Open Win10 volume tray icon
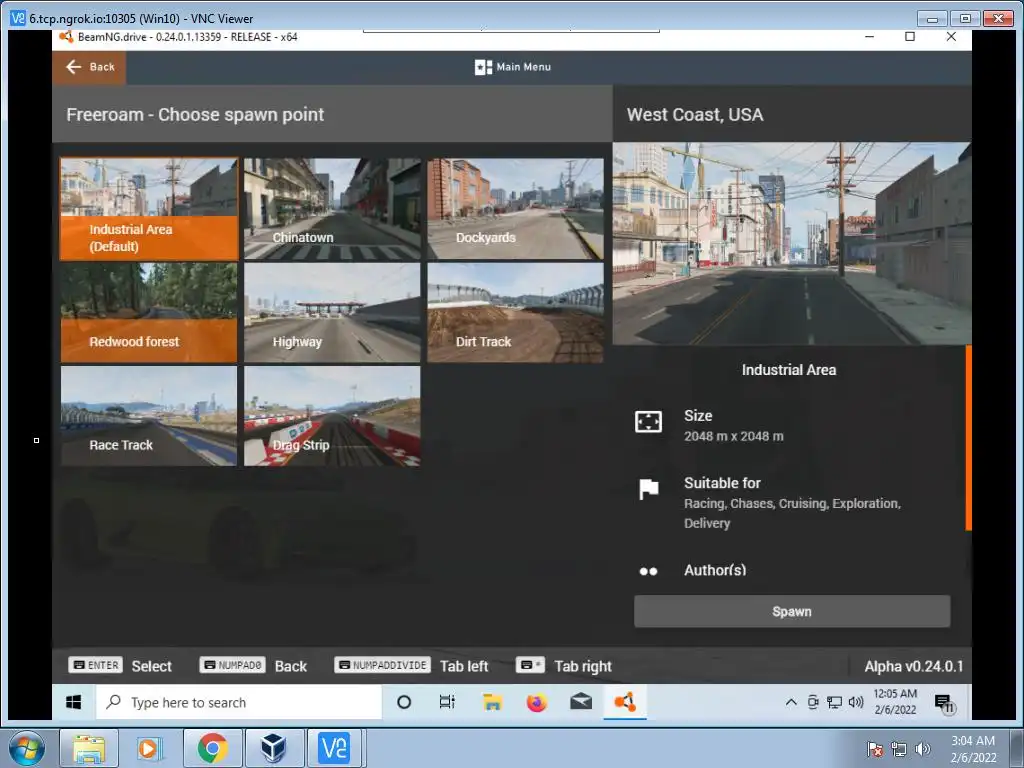The image size is (1024, 768). [x=856, y=702]
